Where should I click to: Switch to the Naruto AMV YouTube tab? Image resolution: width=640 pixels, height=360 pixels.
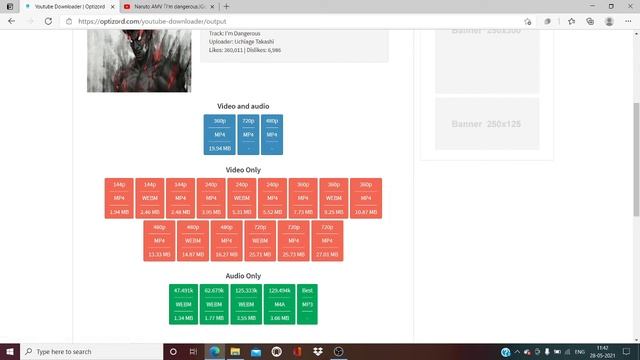[x=169, y=7]
